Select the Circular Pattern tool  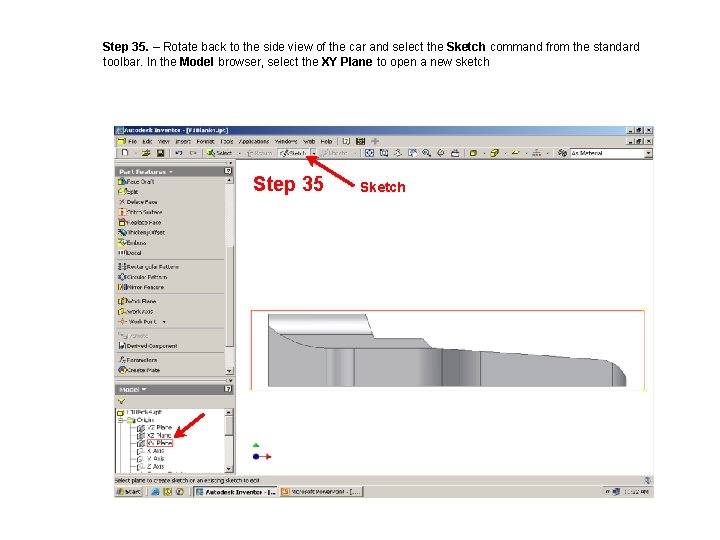pos(143,277)
